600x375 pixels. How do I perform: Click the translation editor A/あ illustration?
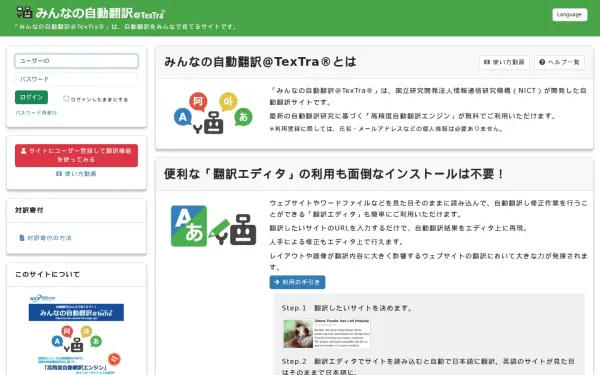coord(213,226)
